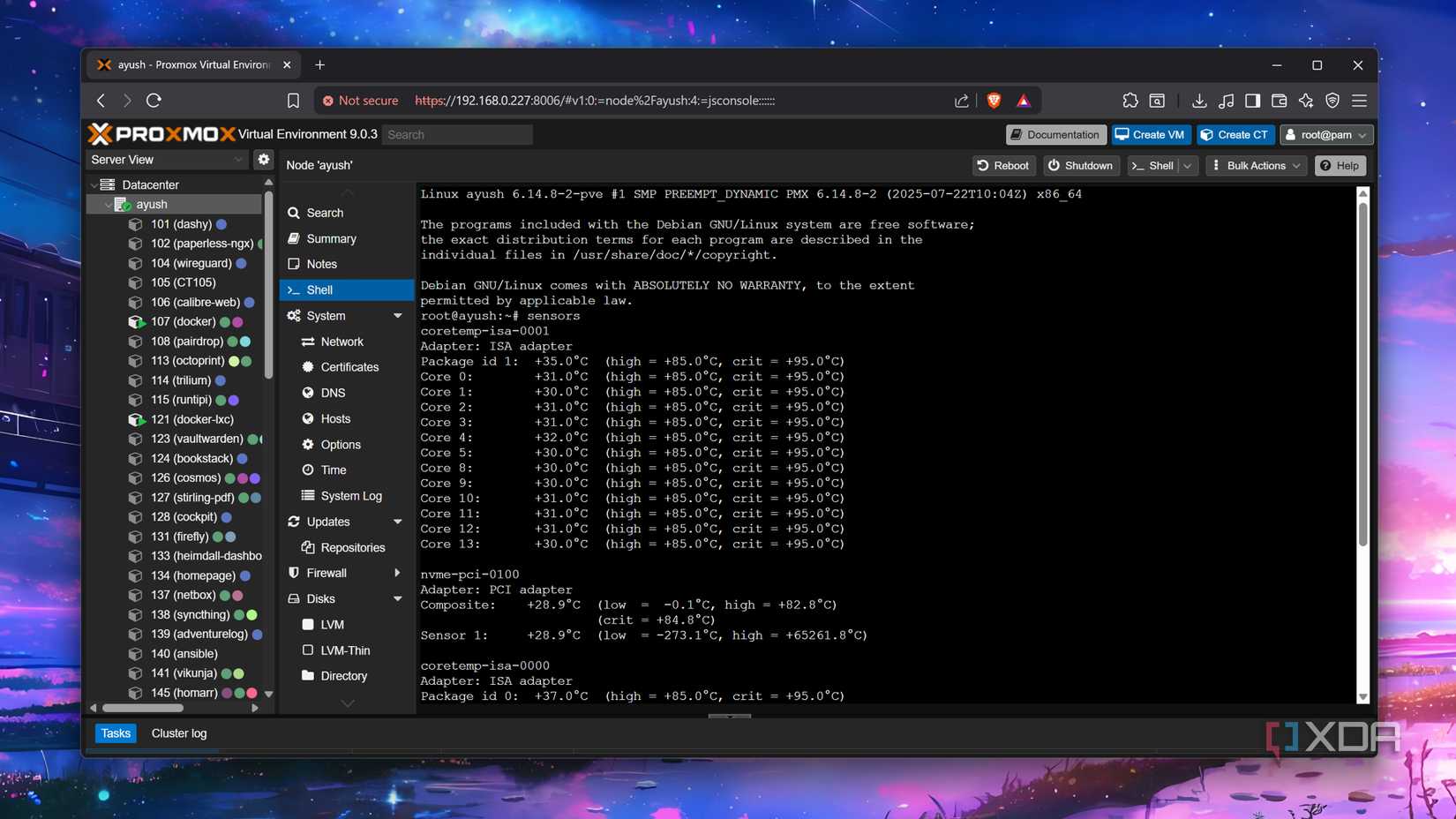This screenshot has width=1456, height=819.
Task: Open Certificates menu item
Action: [x=347, y=367]
